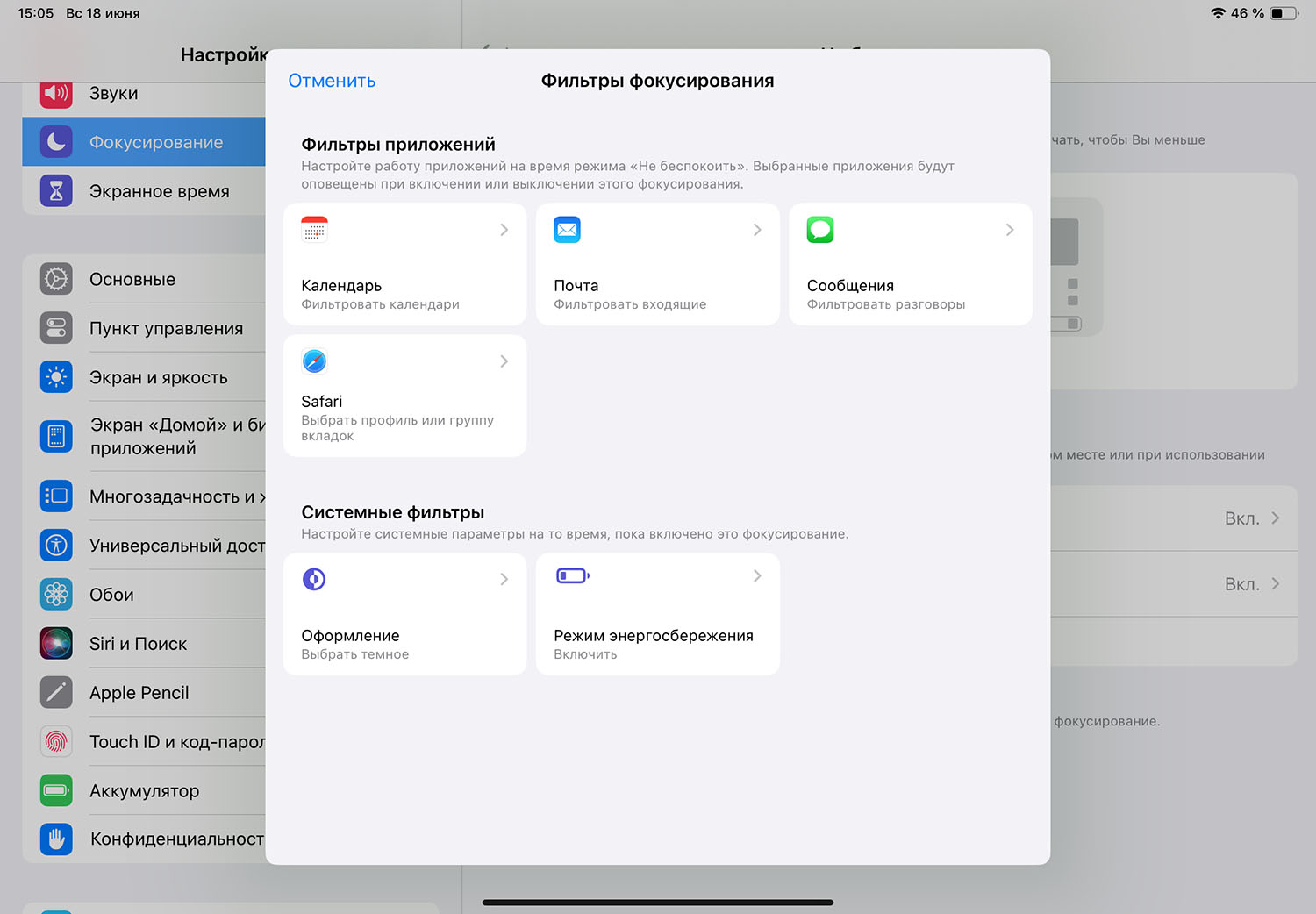Tap Фильтровать календари subtitle
Viewport: 1316px width, 914px height.
coord(380,304)
